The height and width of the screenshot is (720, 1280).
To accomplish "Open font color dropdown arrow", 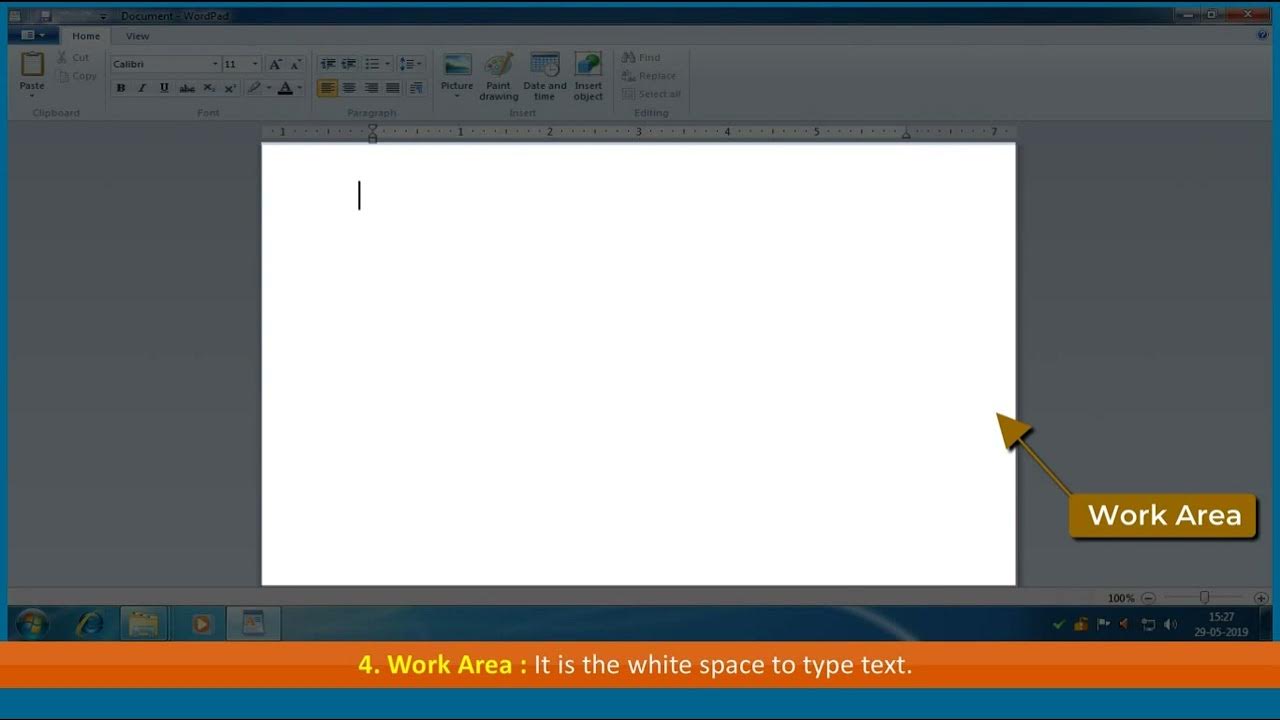I will click(299, 88).
